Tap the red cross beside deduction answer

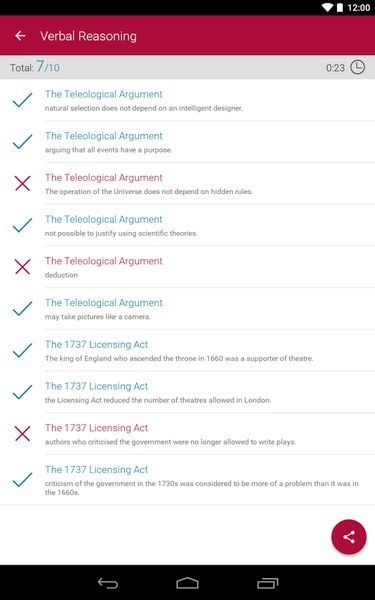[x=23, y=267]
